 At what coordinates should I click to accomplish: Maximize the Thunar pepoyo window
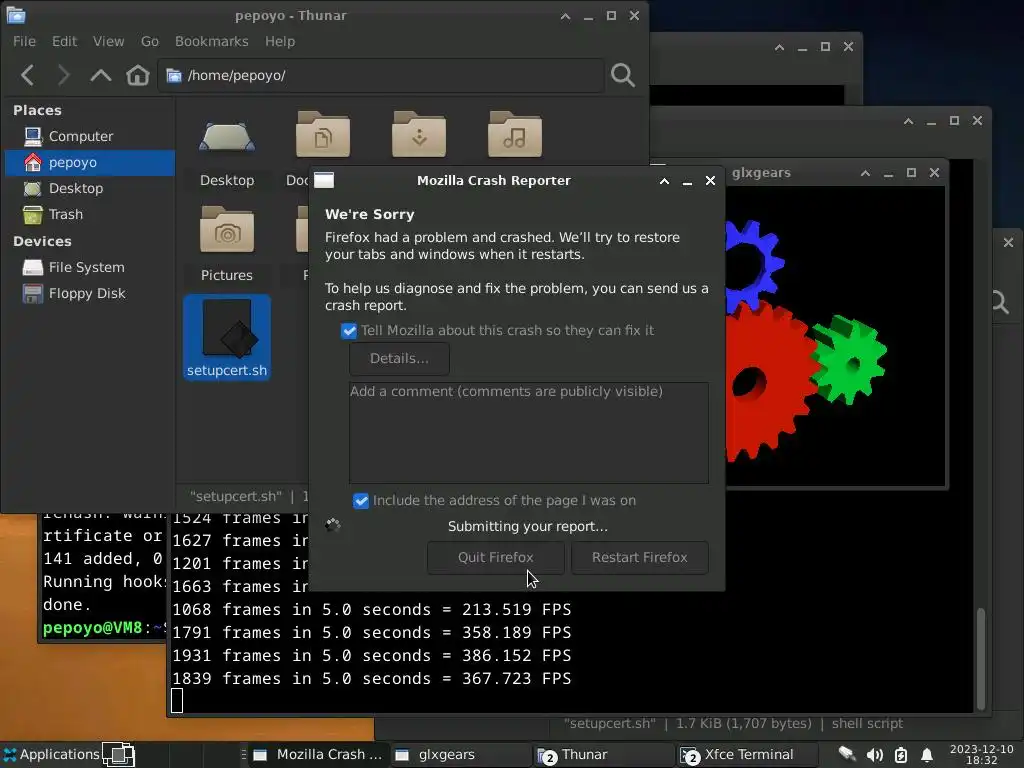611,16
